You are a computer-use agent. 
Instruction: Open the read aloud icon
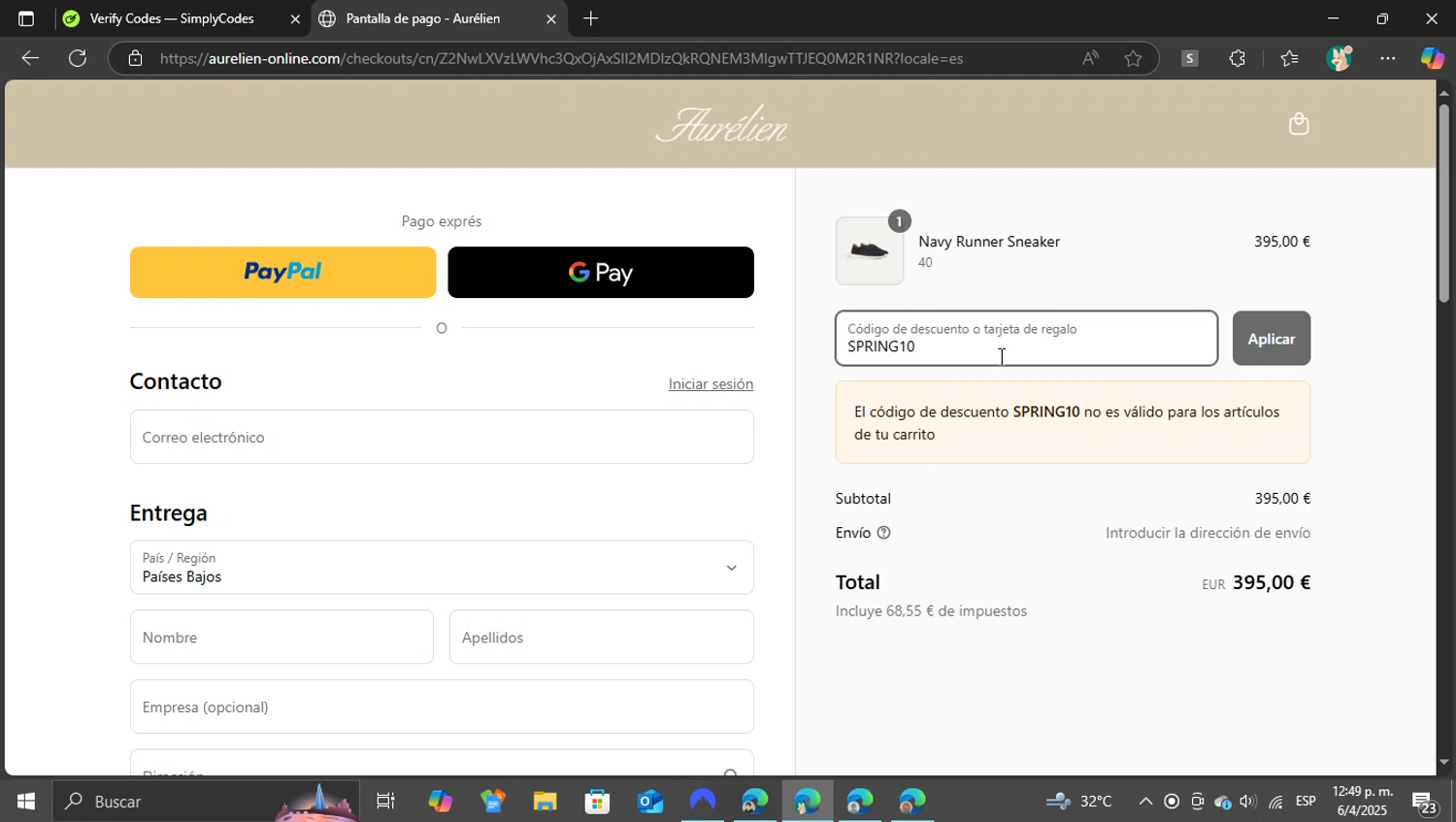click(1091, 58)
